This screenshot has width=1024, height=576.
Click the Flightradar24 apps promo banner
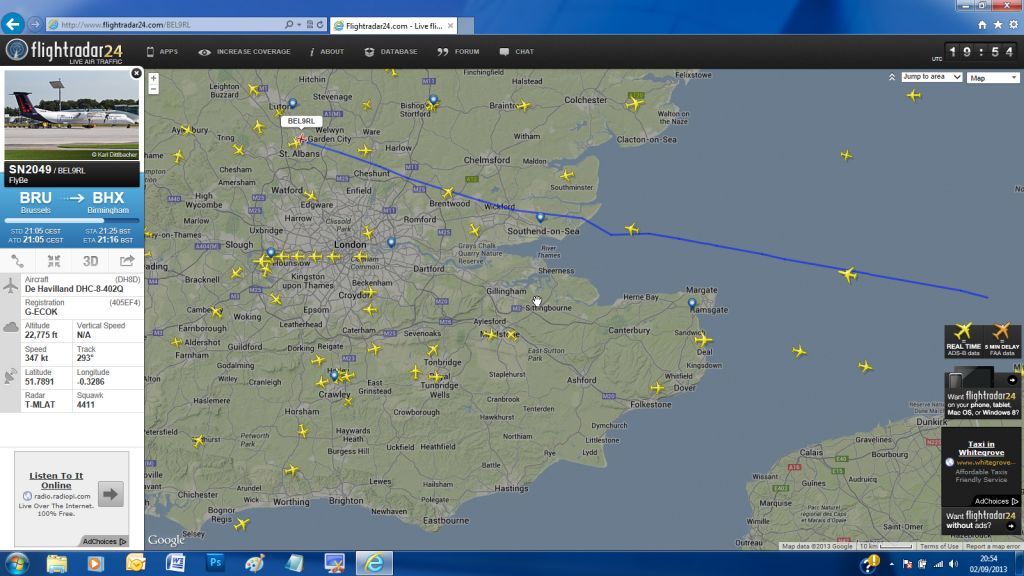coord(982,393)
